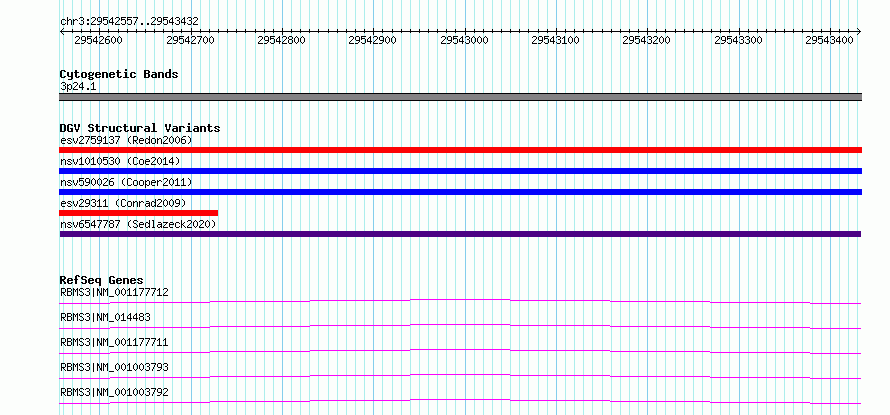The height and width of the screenshot is (415, 890).
Task: Select transcript label RBMS3|NM_001177712
Action: (114, 292)
